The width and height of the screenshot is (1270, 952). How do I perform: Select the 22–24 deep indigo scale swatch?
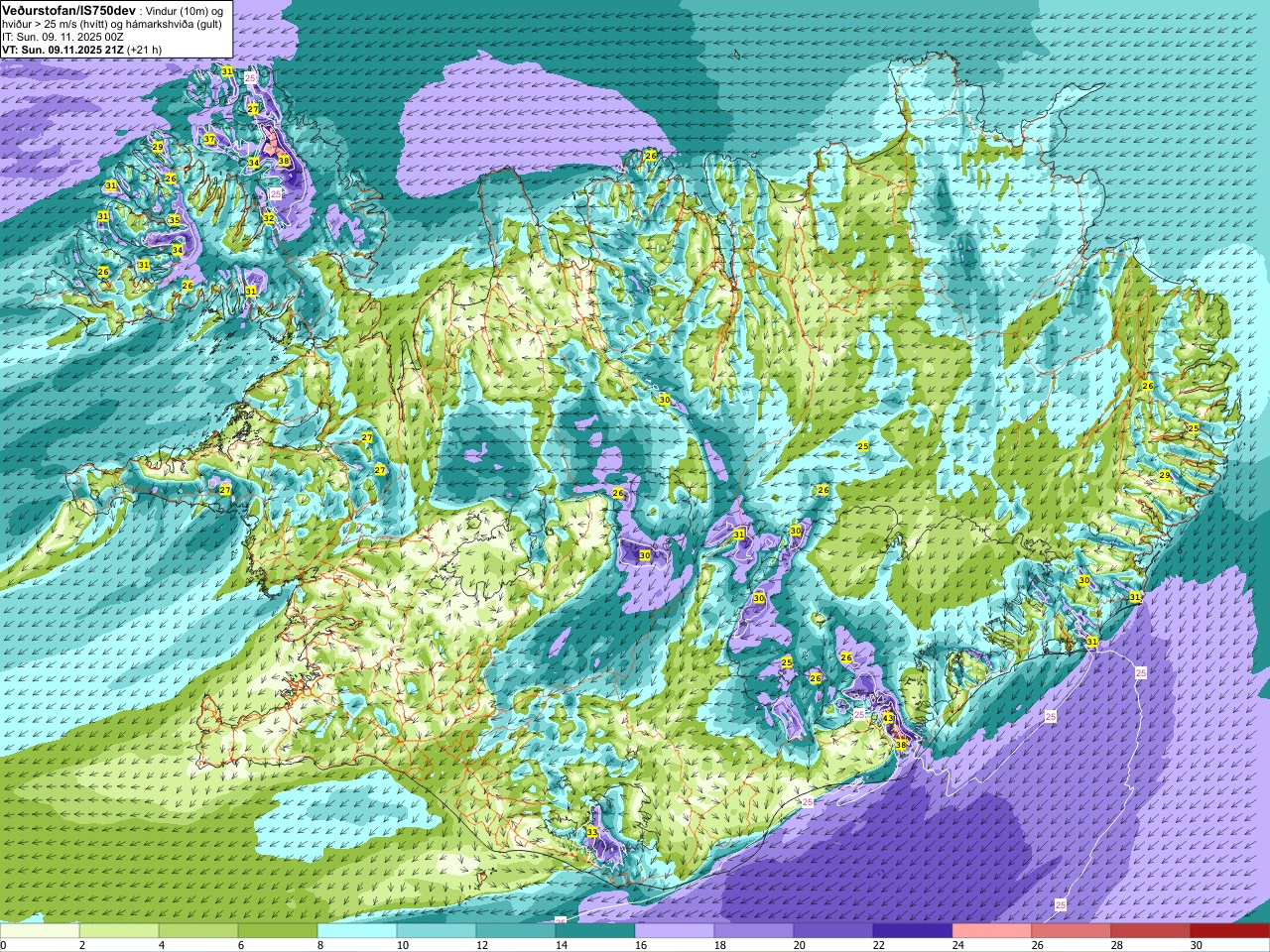[913, 931]
